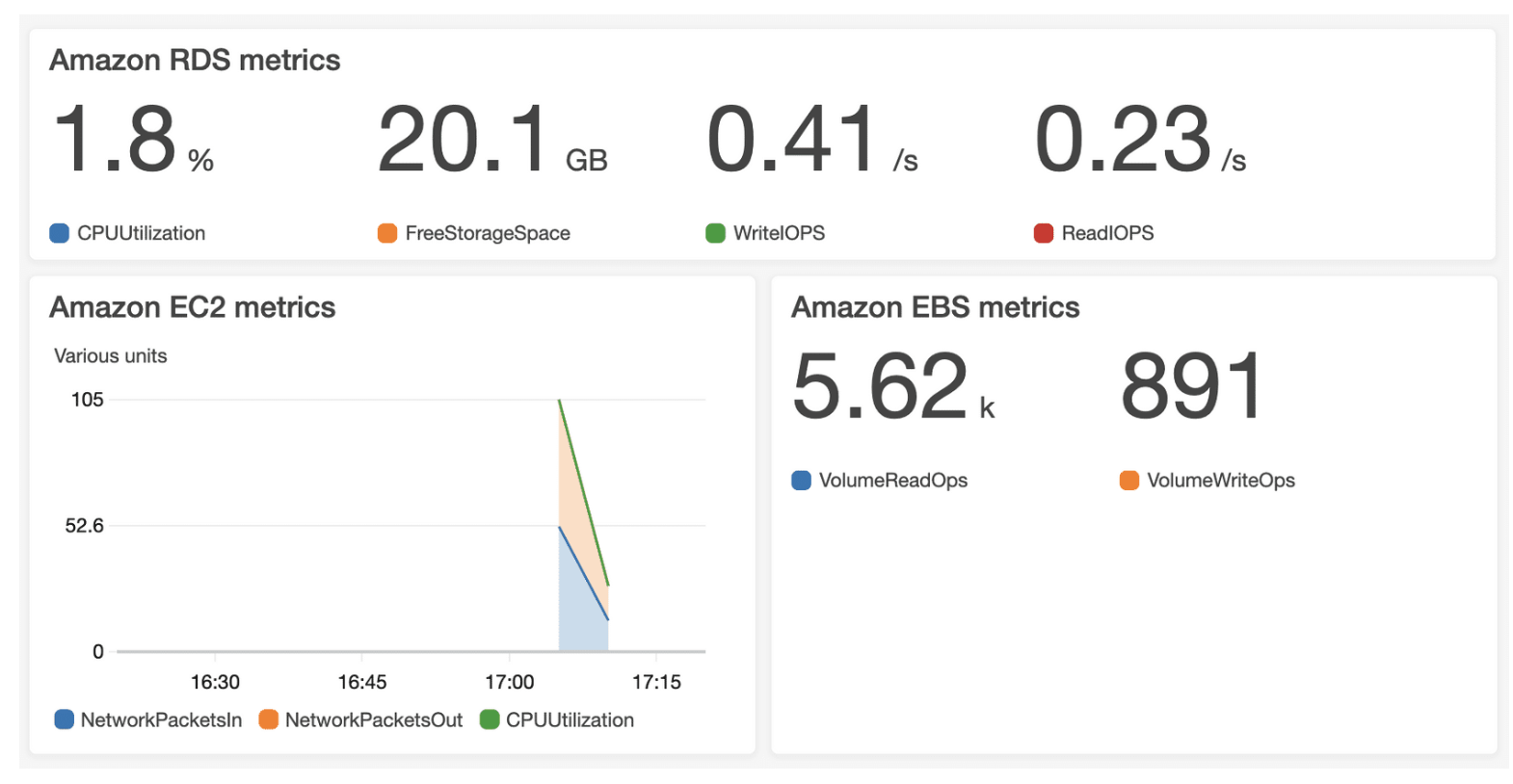Click the red ReadIOPS legend swatch
The height and width of the screenshot is (784, 1513).
tap(1044, 233)
